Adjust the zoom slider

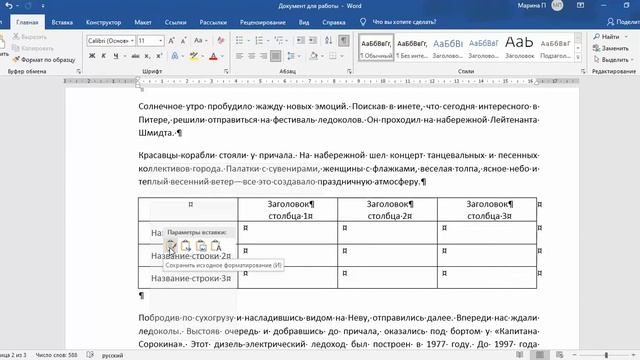coord(606,355)
